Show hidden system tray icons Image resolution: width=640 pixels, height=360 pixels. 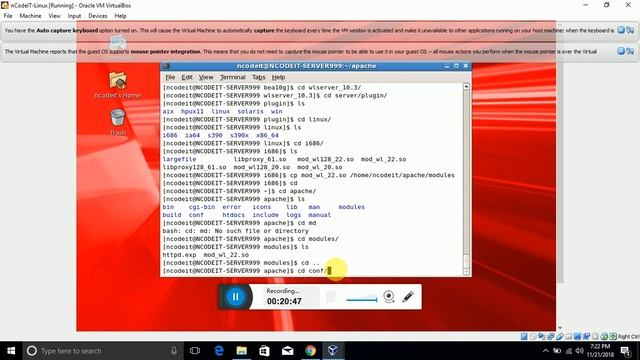point(545,351)
